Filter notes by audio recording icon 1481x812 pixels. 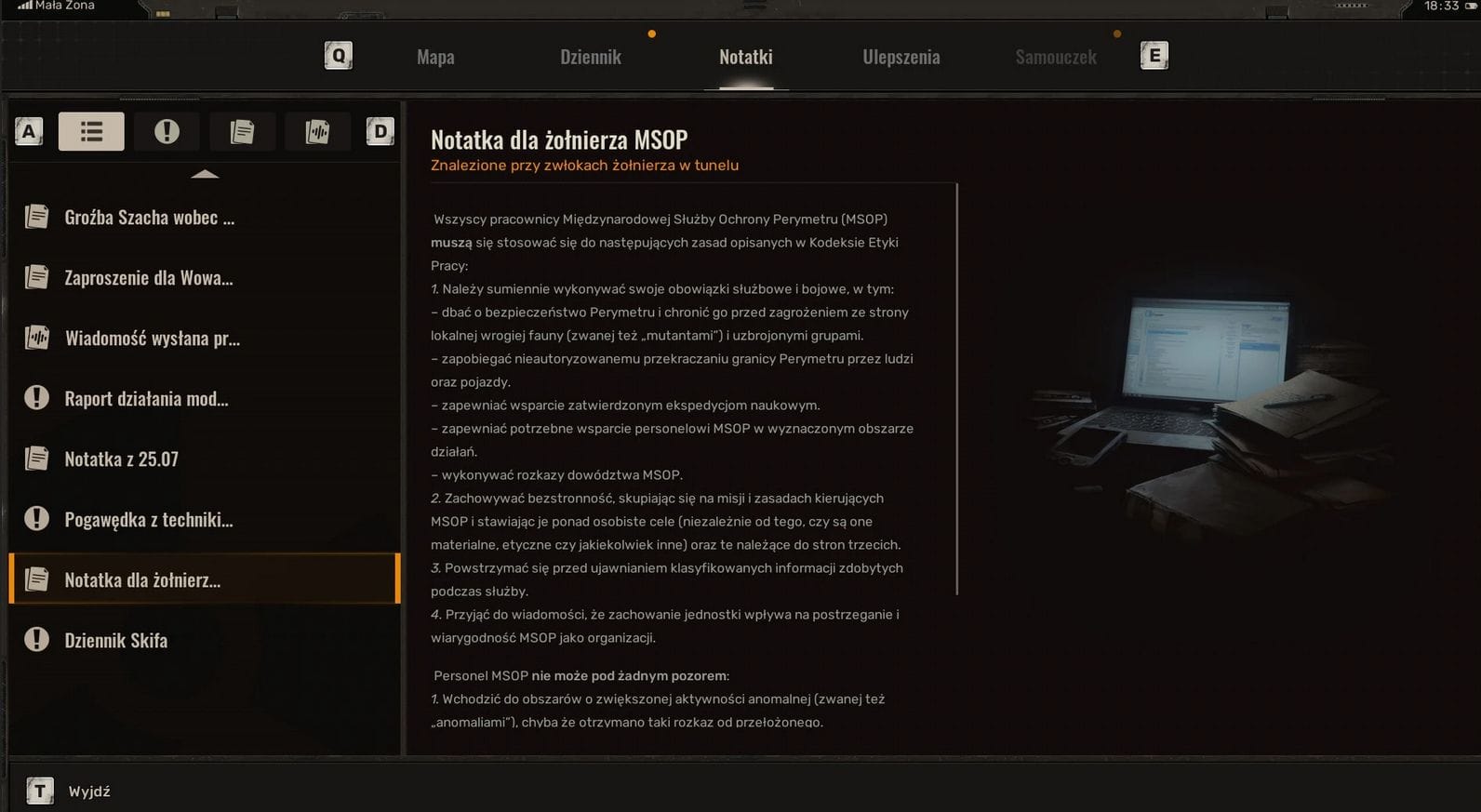(317, 131)
